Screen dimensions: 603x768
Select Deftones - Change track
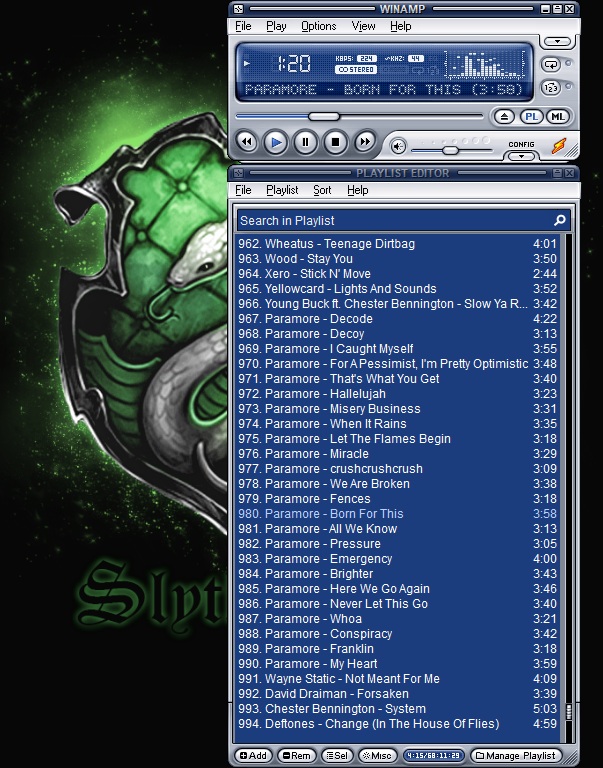(397, 723)
